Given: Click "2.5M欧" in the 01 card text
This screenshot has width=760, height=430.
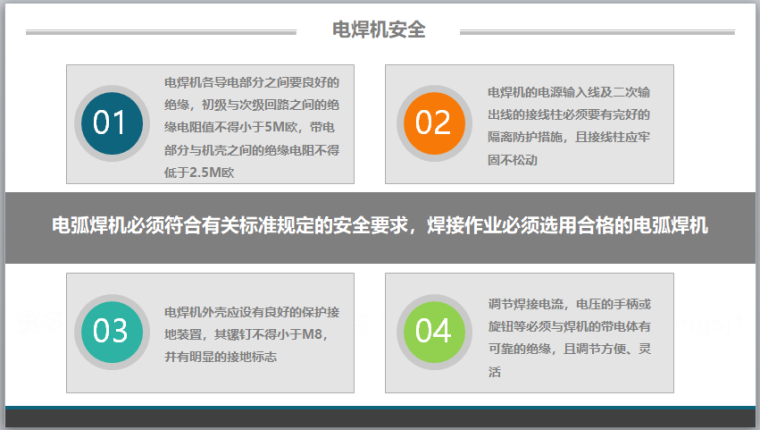Looking at the screenshot, I should 211,172.
